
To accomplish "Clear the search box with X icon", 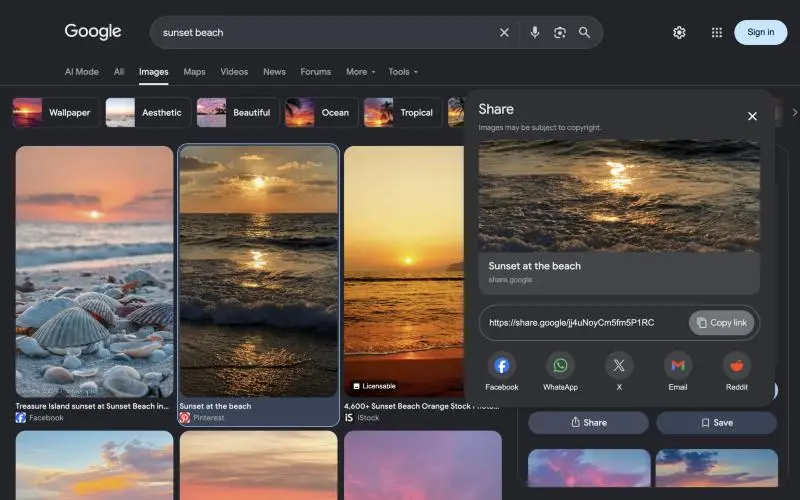I will click(x=504, y=33).
